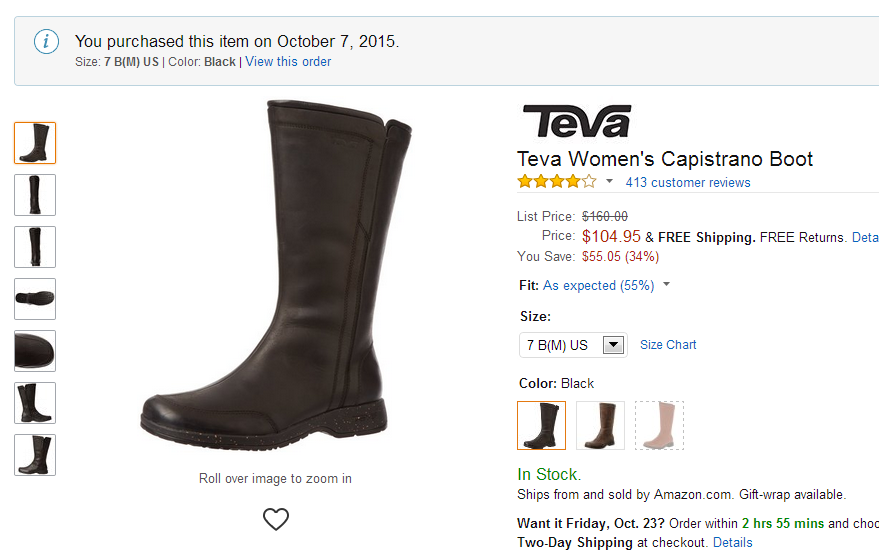The width and height of the screenshot is (879, 558).
Task: Click the info icon in purchase notice
Action: click(46, 41)
